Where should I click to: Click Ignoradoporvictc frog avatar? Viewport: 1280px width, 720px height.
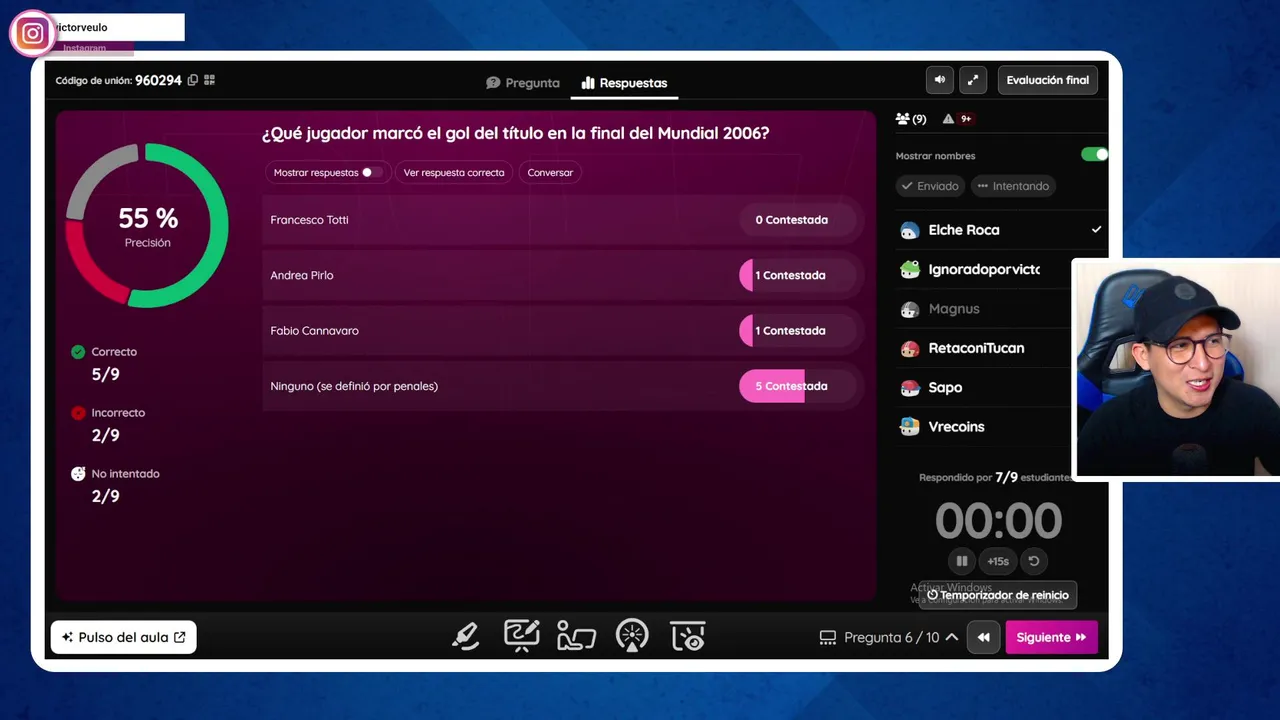point(909,269)
